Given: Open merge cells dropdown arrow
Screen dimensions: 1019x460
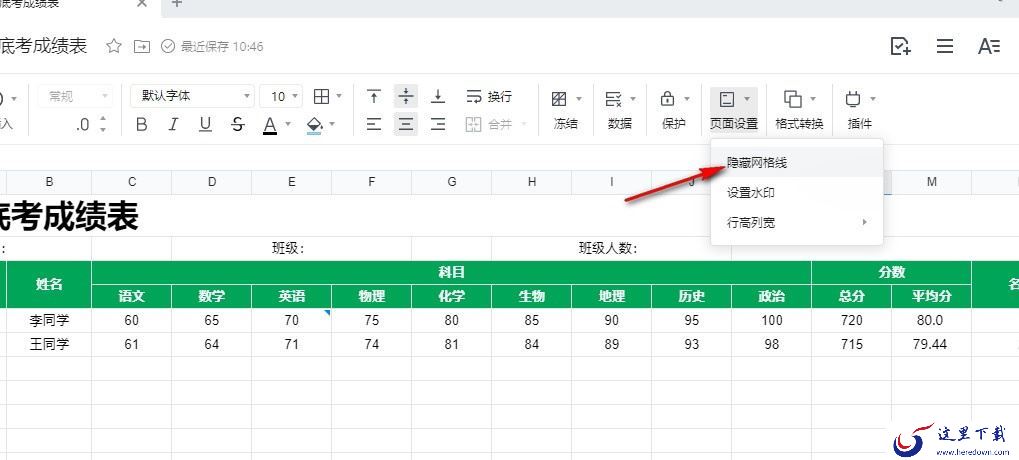Looking at the screenshot, I should pos(524,124).
